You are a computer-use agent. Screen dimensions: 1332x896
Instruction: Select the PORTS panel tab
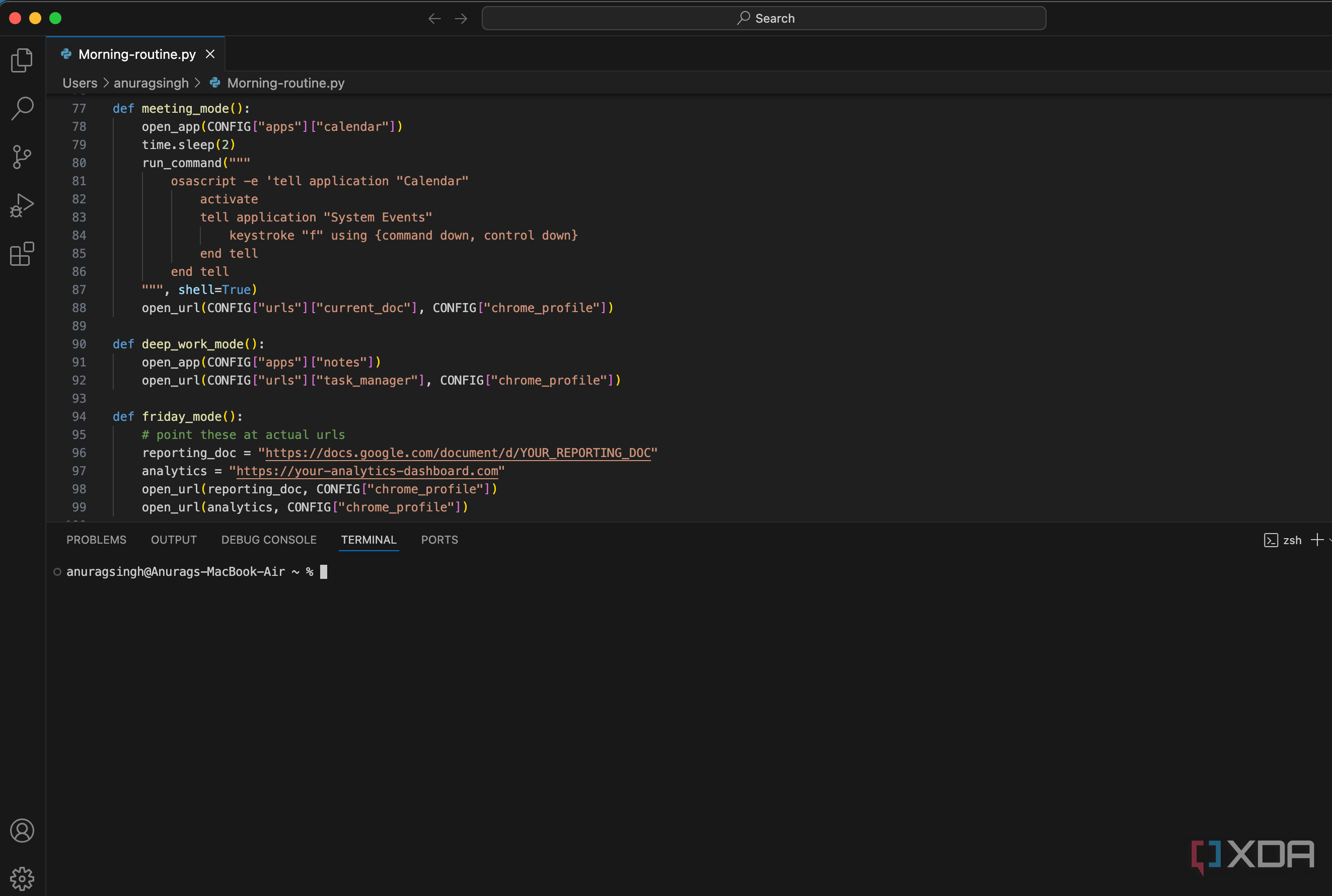pos(439,540)
